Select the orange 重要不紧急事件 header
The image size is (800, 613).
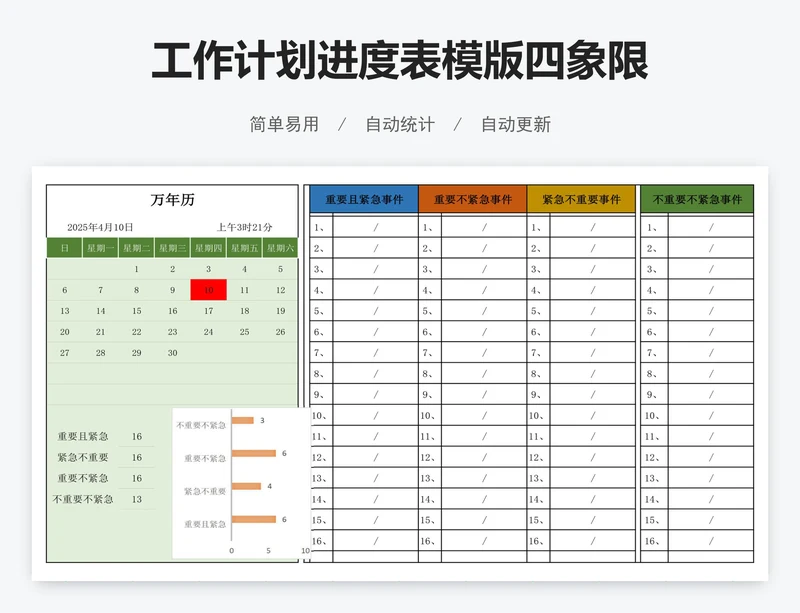[x=472, y=199]
